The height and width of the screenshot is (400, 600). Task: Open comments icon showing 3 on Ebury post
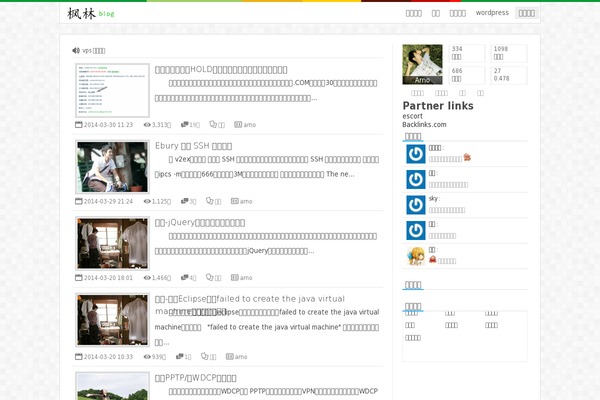(184, 201)
